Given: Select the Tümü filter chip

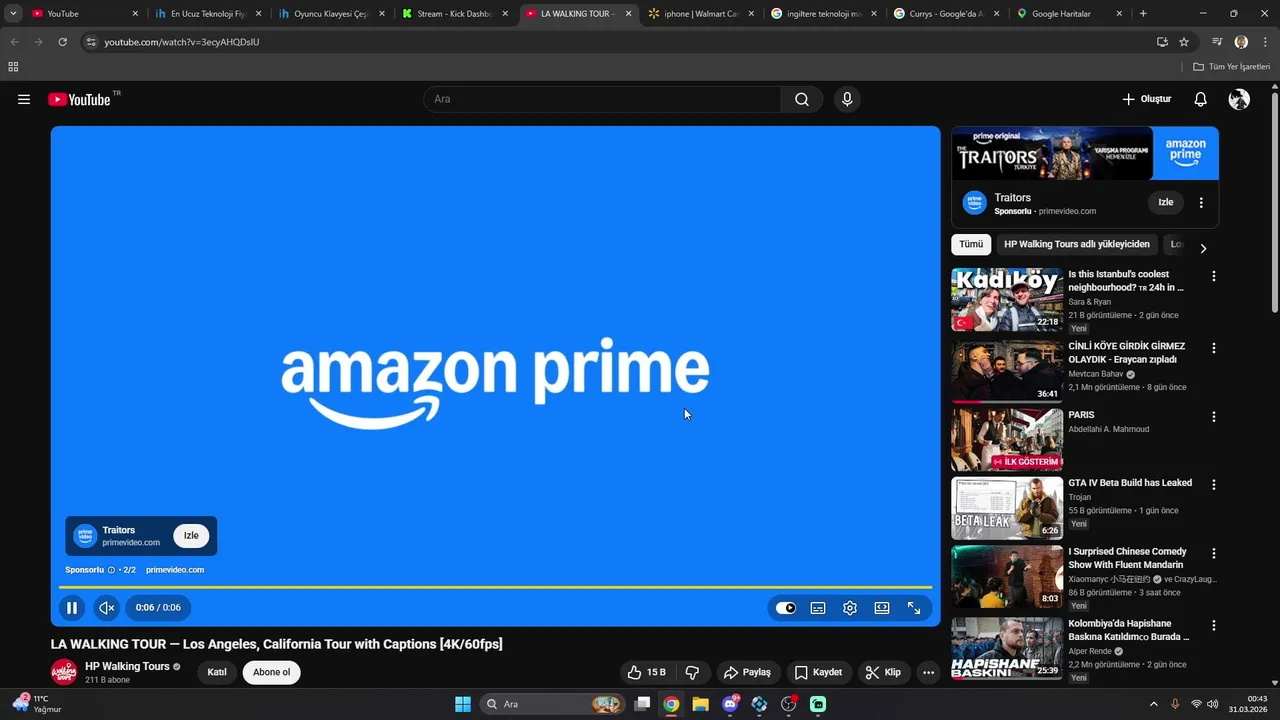Looking at the screenshot, I should (x=971, y=244).
